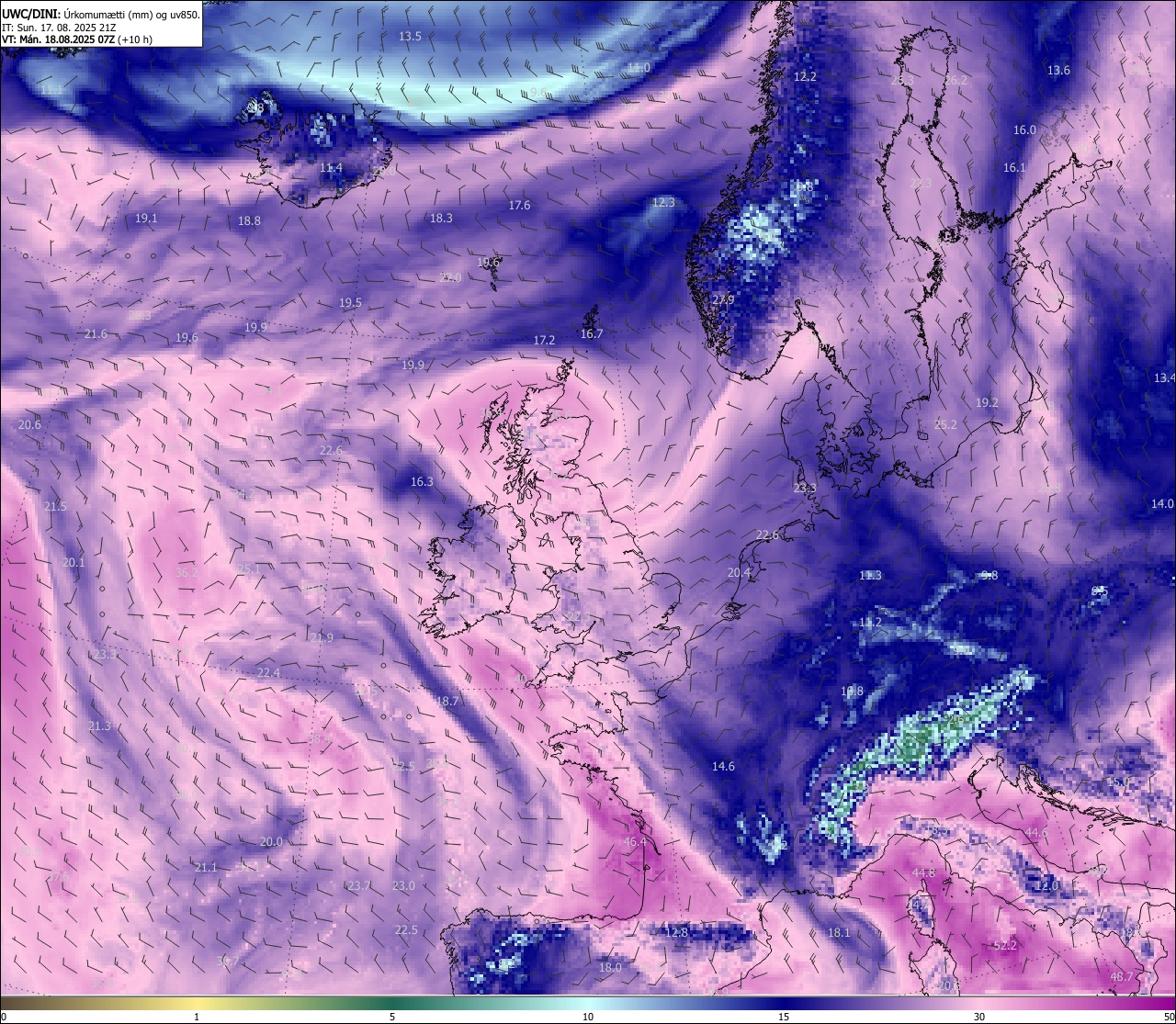Click the 21.3 value label
The height and width of the screenshot is (1024, 1176).
[99, 726]
